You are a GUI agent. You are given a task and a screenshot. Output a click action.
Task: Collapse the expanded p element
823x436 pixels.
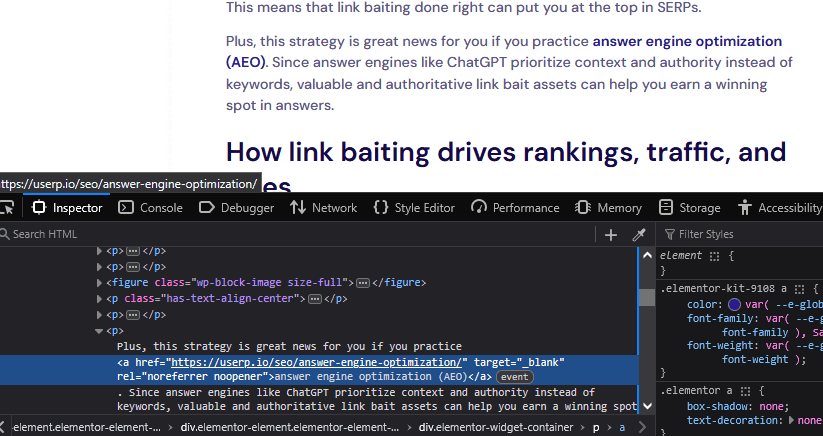99,330
